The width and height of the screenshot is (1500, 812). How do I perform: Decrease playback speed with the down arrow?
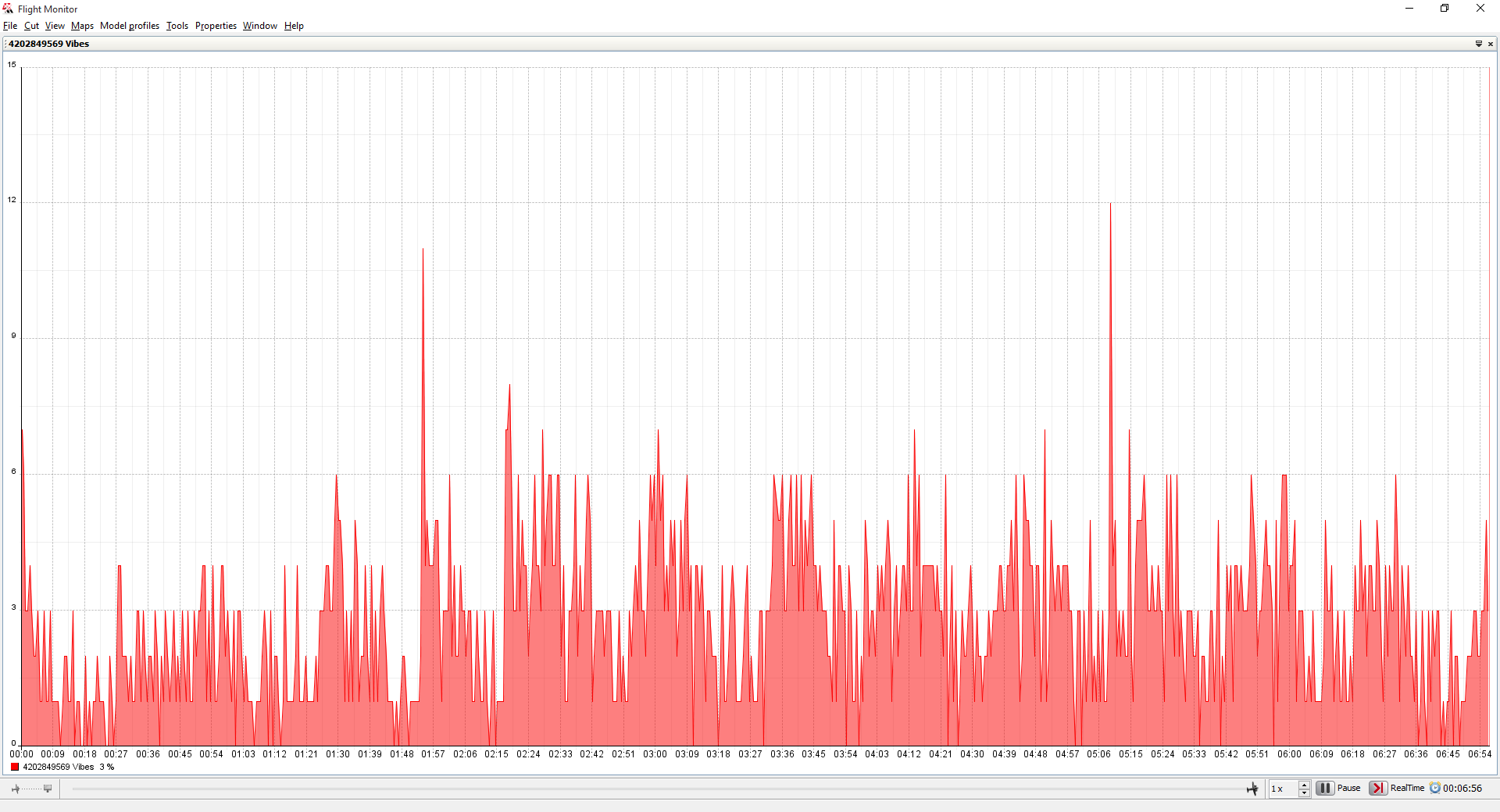pos(1304,793)
